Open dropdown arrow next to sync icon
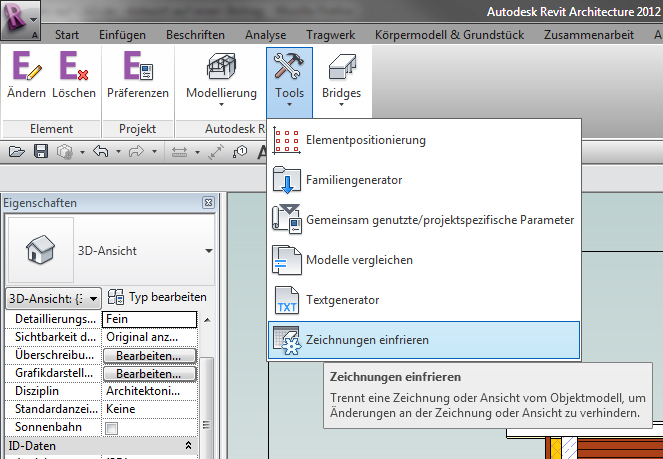This screenshot has height=459, width=663. [82, 152]
